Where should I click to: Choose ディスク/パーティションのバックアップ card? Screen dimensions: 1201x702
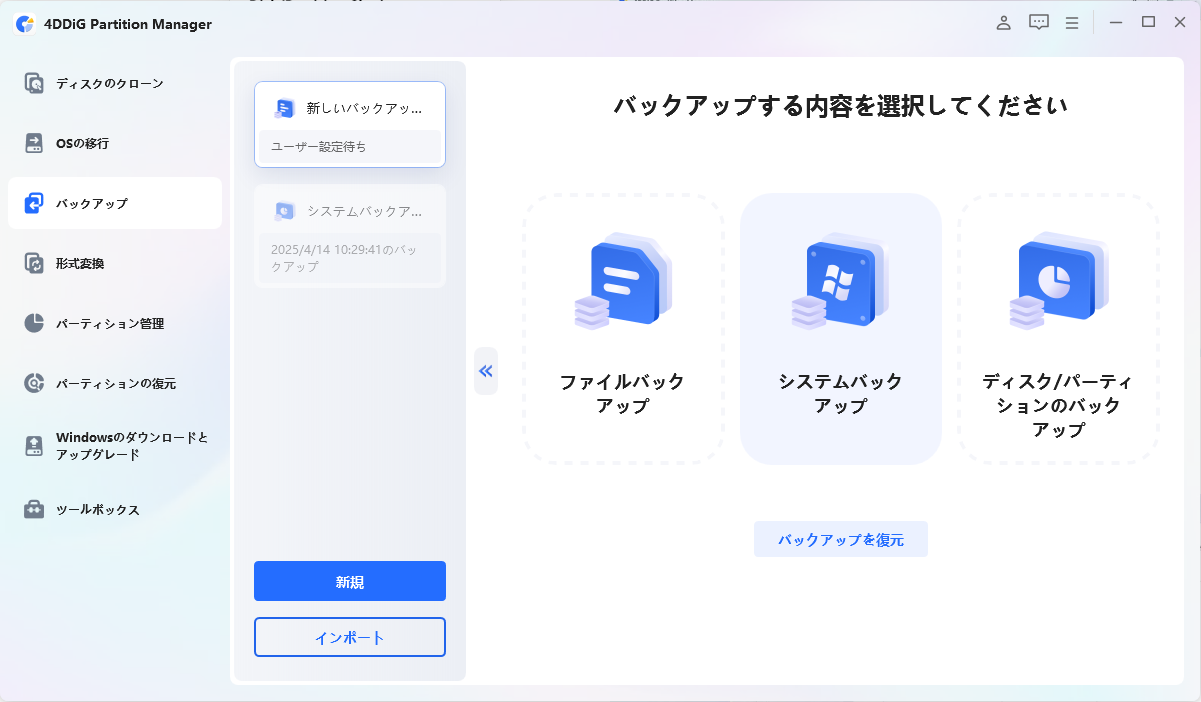point(1059,329)
